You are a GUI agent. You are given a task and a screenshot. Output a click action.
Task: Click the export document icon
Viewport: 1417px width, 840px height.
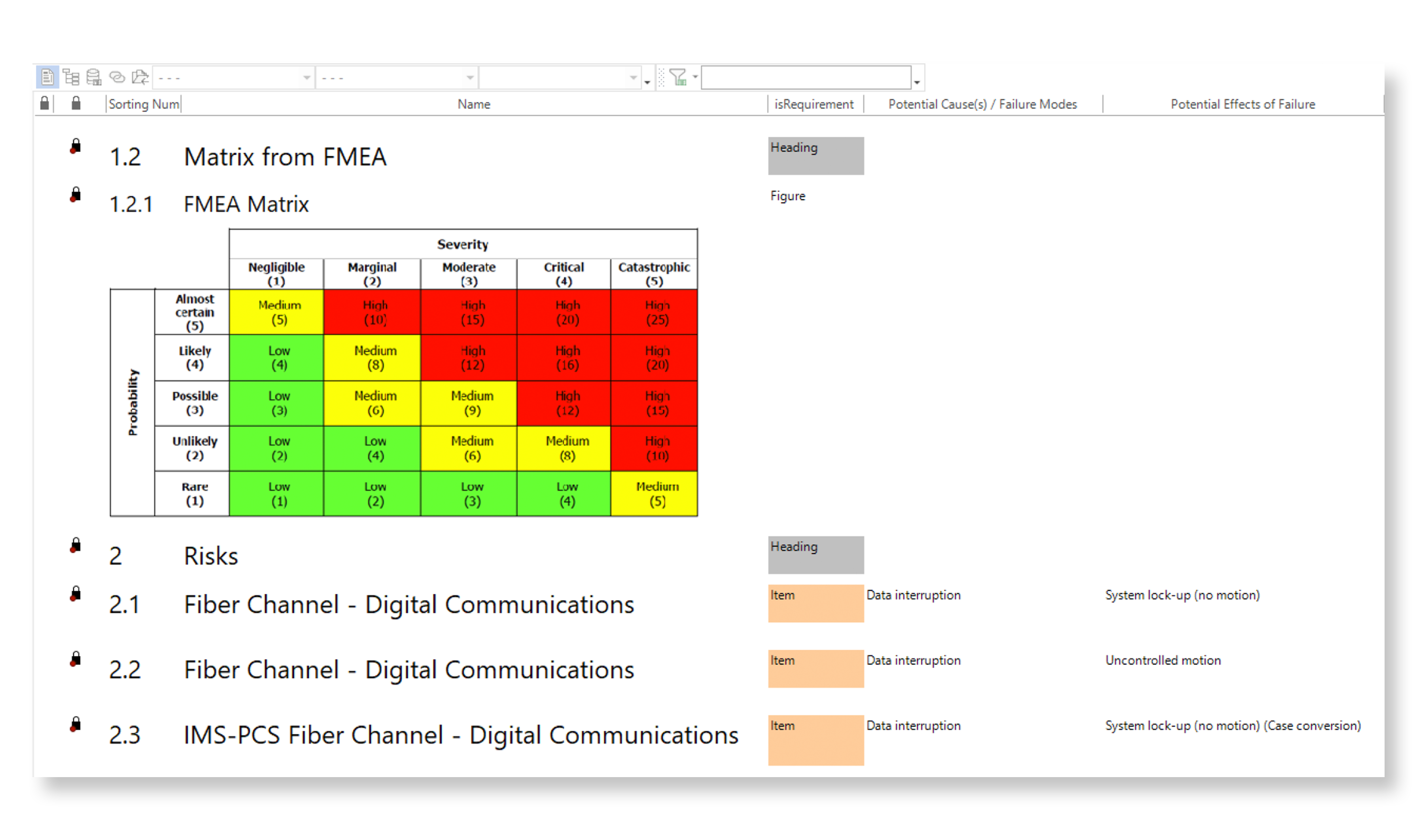[139, 77]
